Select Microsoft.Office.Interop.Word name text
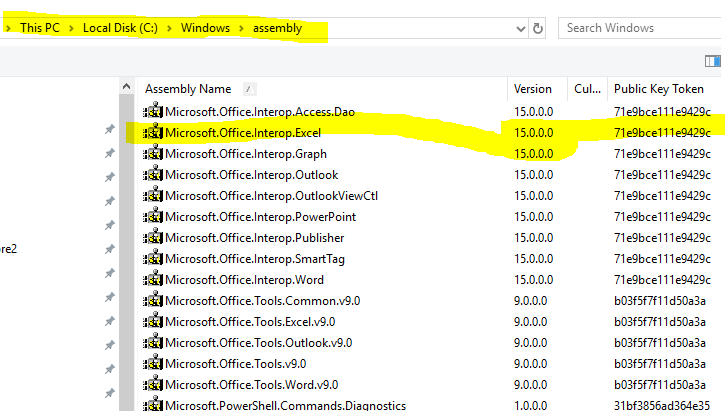This screenshot has height=411, width=725. [244, 280]
